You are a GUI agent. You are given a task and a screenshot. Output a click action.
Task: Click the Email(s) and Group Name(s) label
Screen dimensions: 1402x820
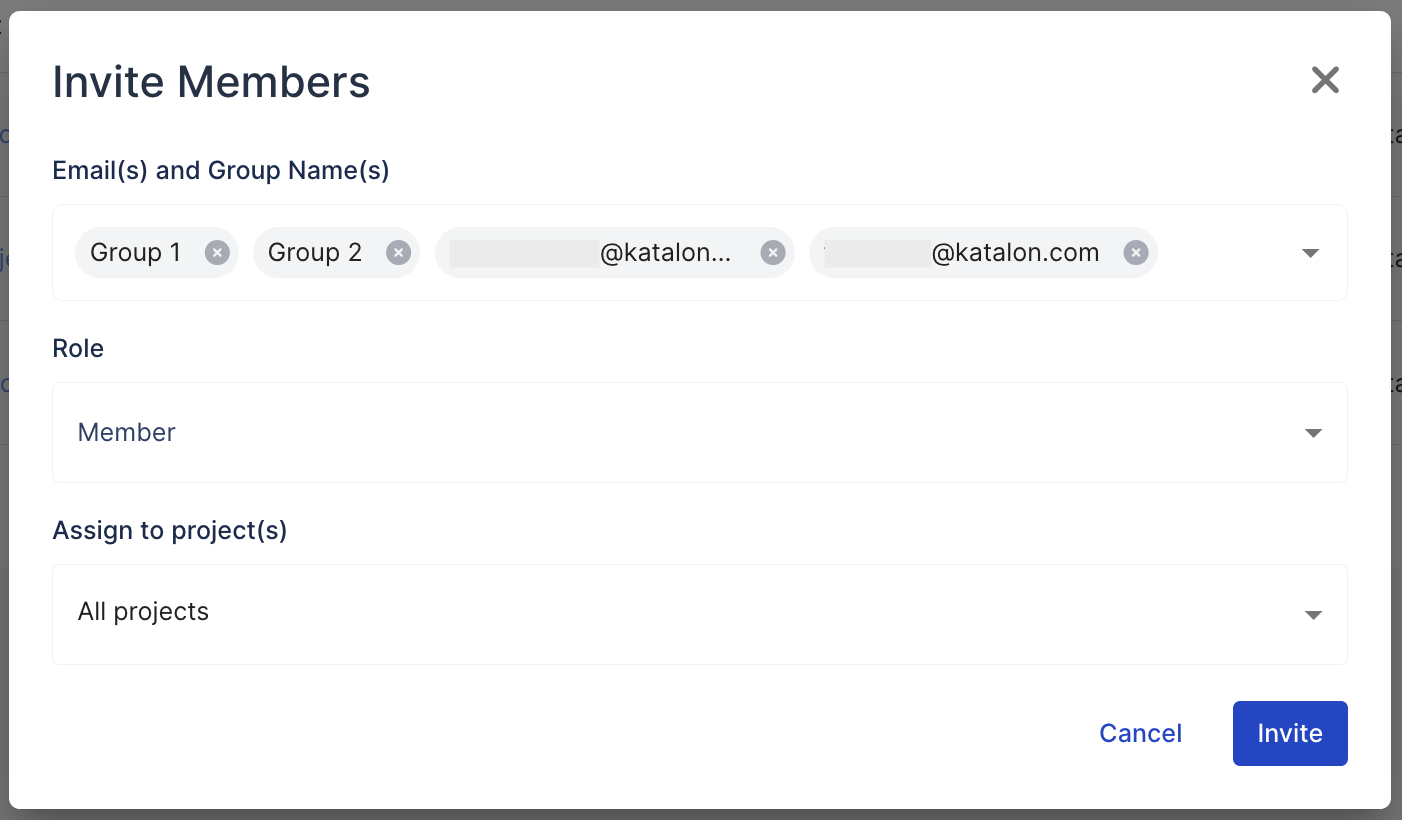(x=221, y=171)
